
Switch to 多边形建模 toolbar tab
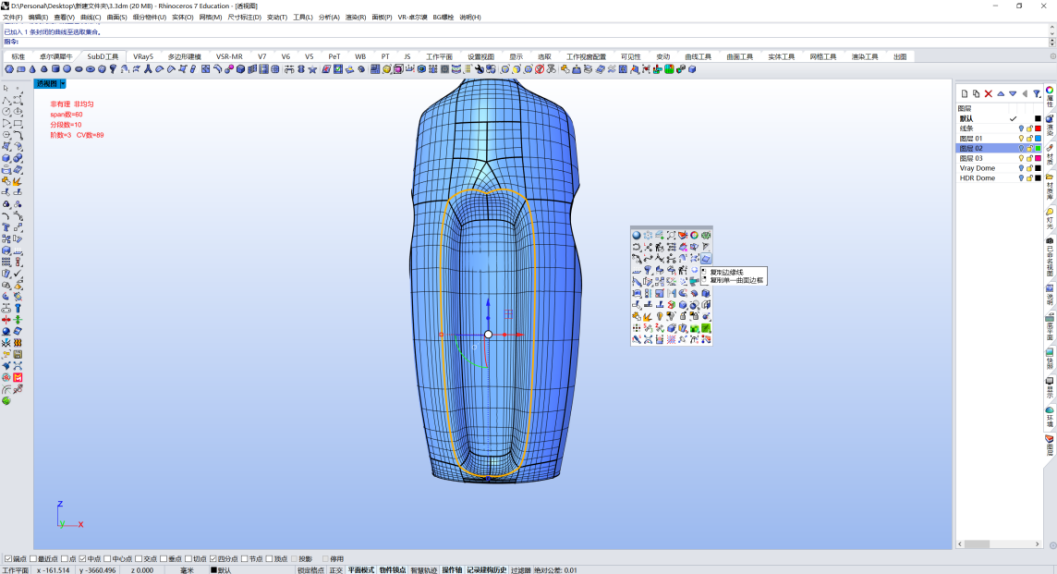pos(185,57)
